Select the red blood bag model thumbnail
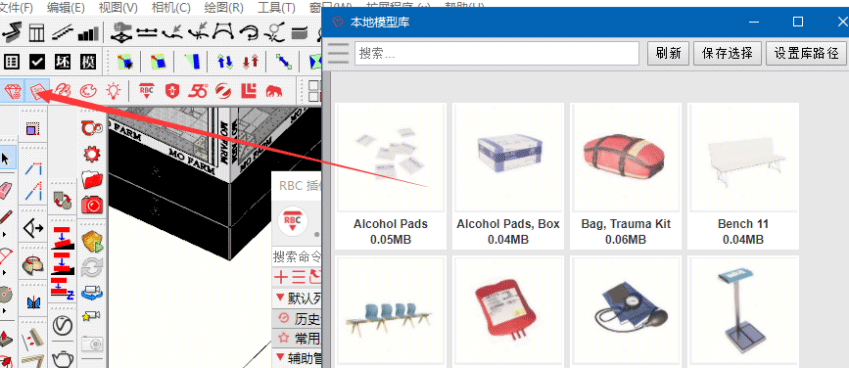The image size is (849, 368). [x=508, y=312]
